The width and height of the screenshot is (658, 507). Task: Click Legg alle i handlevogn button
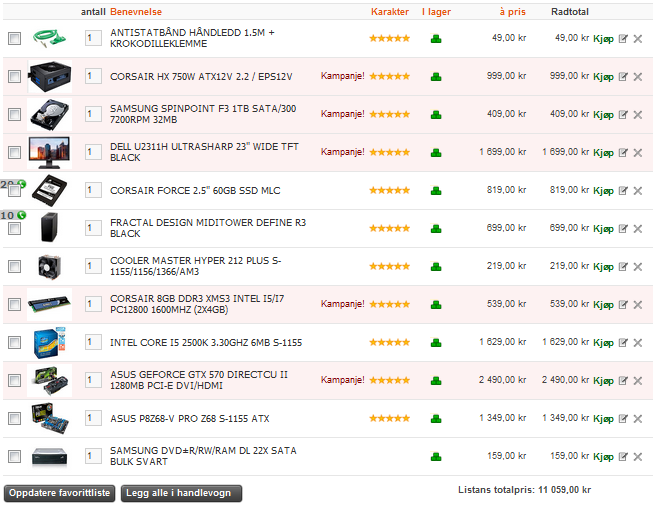(181, 493)
